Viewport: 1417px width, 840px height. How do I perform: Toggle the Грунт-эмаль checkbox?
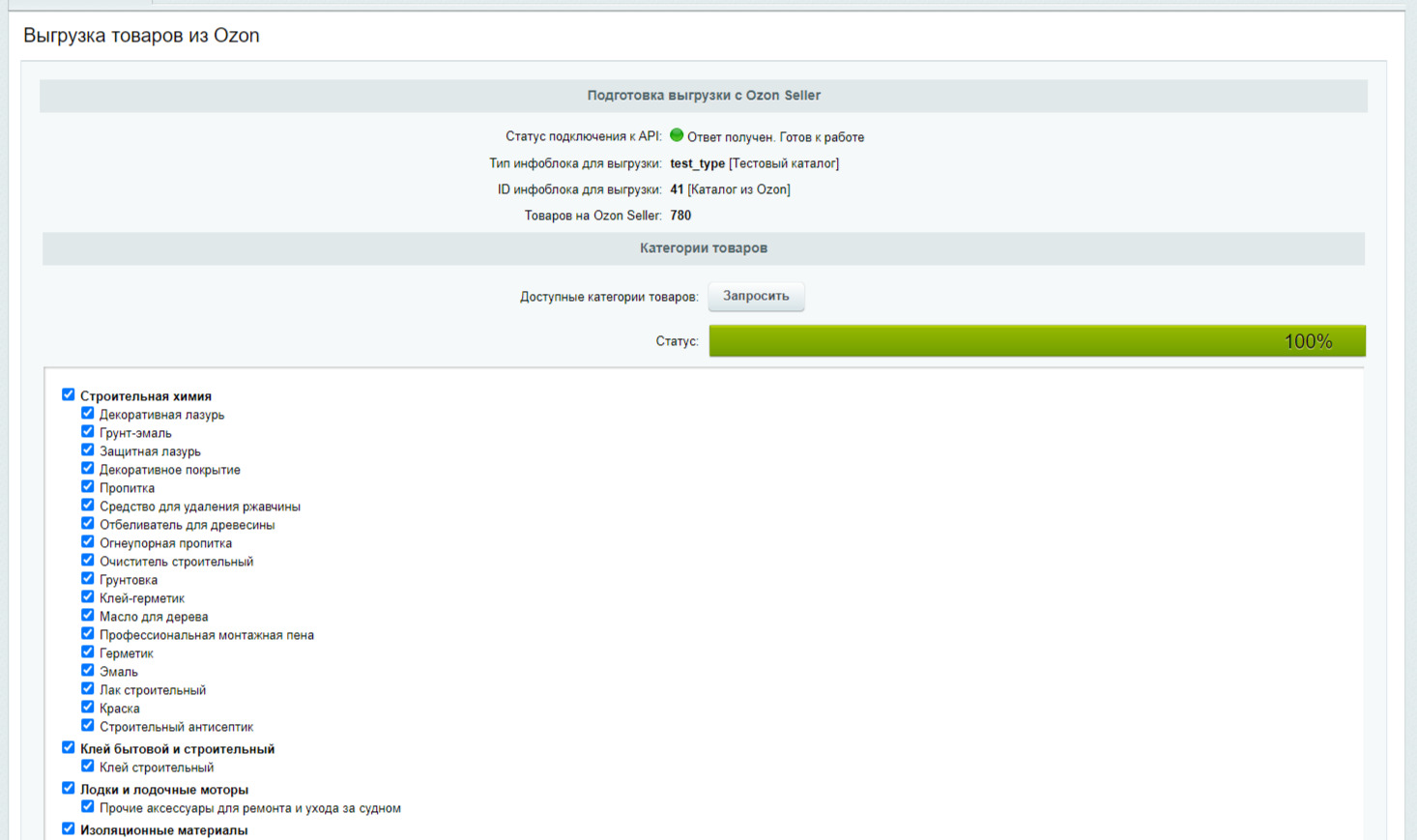point(88,431)
